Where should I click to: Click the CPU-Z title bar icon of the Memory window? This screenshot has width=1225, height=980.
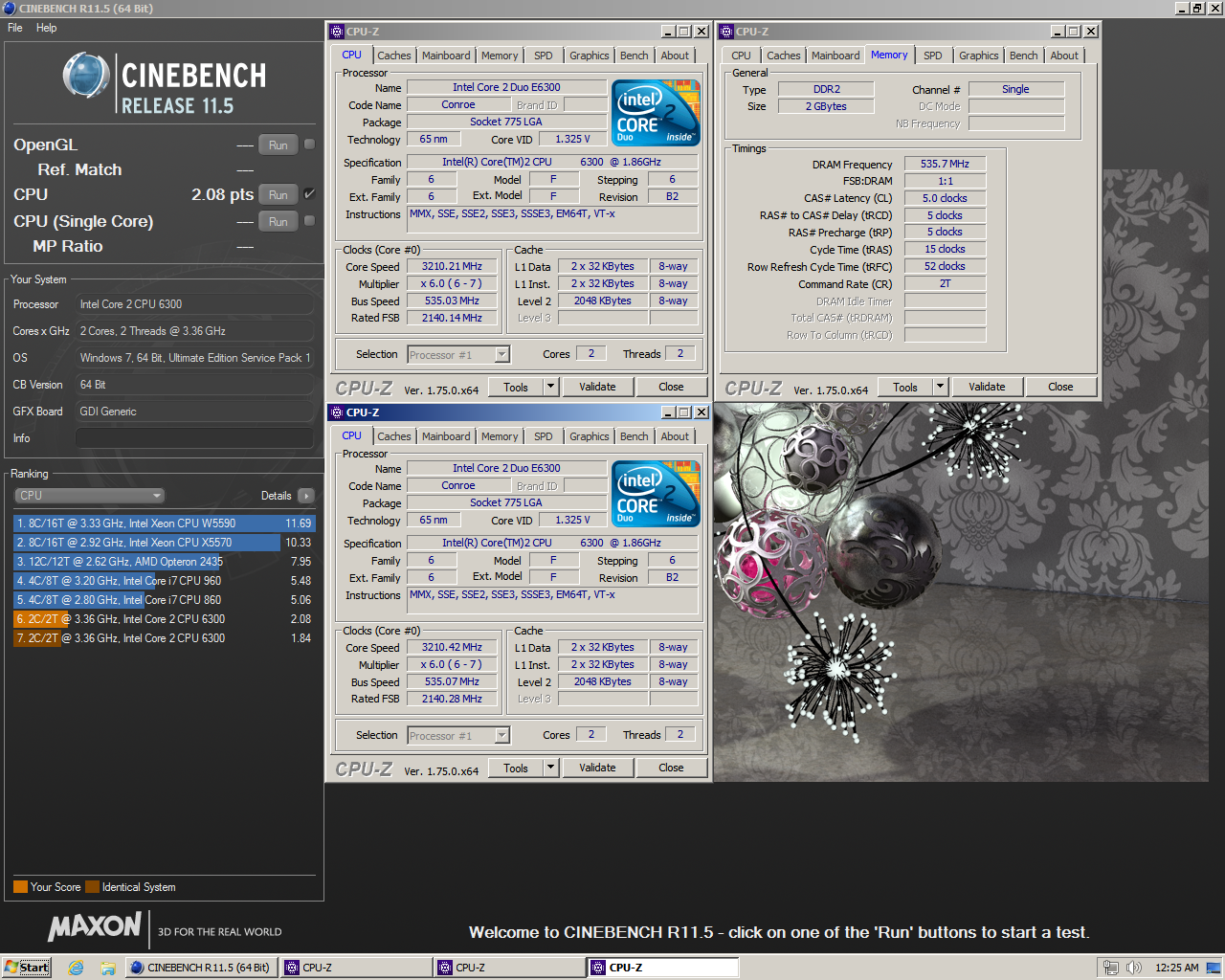[726, 32]
